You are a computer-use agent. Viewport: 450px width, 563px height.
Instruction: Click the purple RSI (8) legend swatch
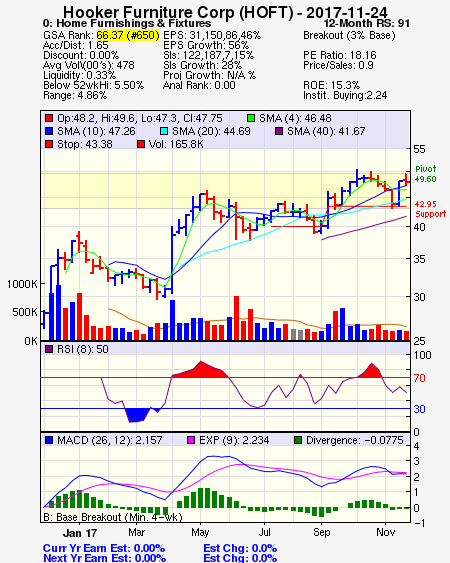[49, 349]
